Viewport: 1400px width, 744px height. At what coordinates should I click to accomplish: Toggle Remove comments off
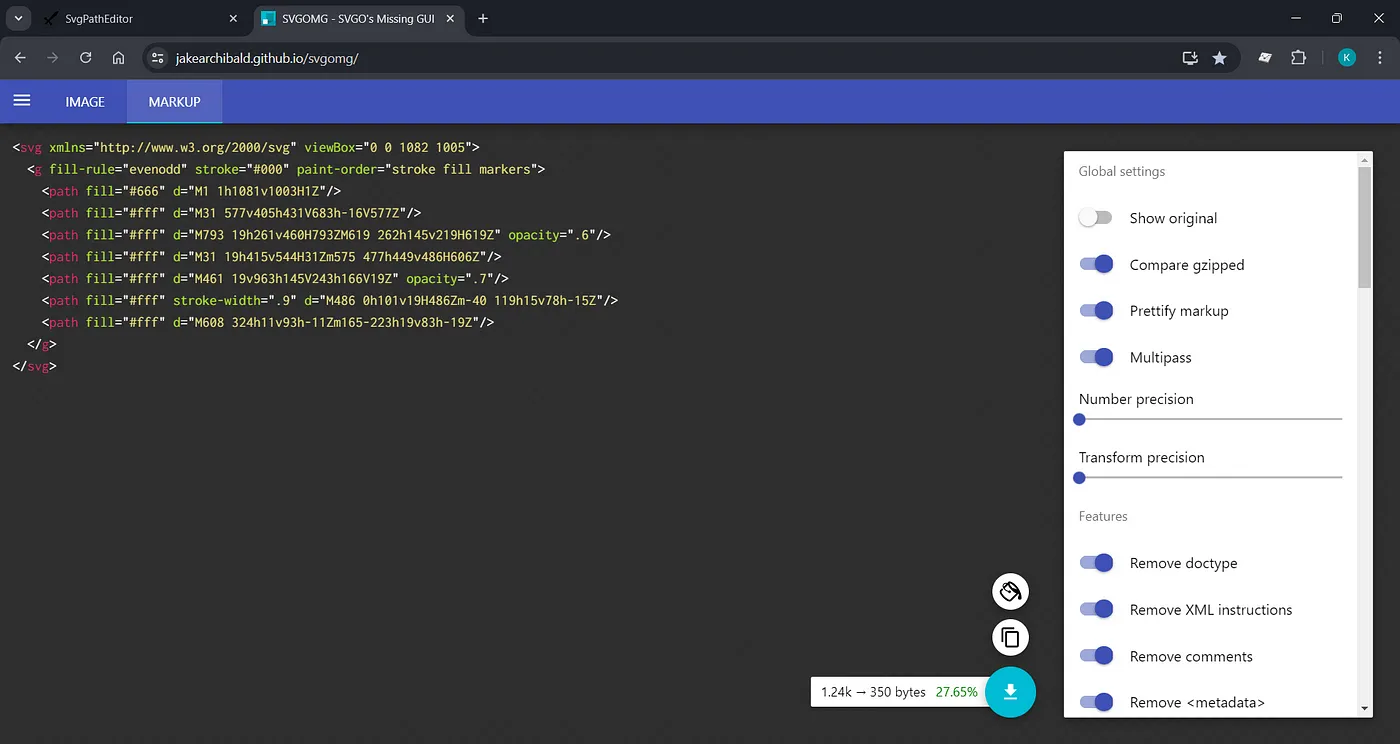(1096, 656)
